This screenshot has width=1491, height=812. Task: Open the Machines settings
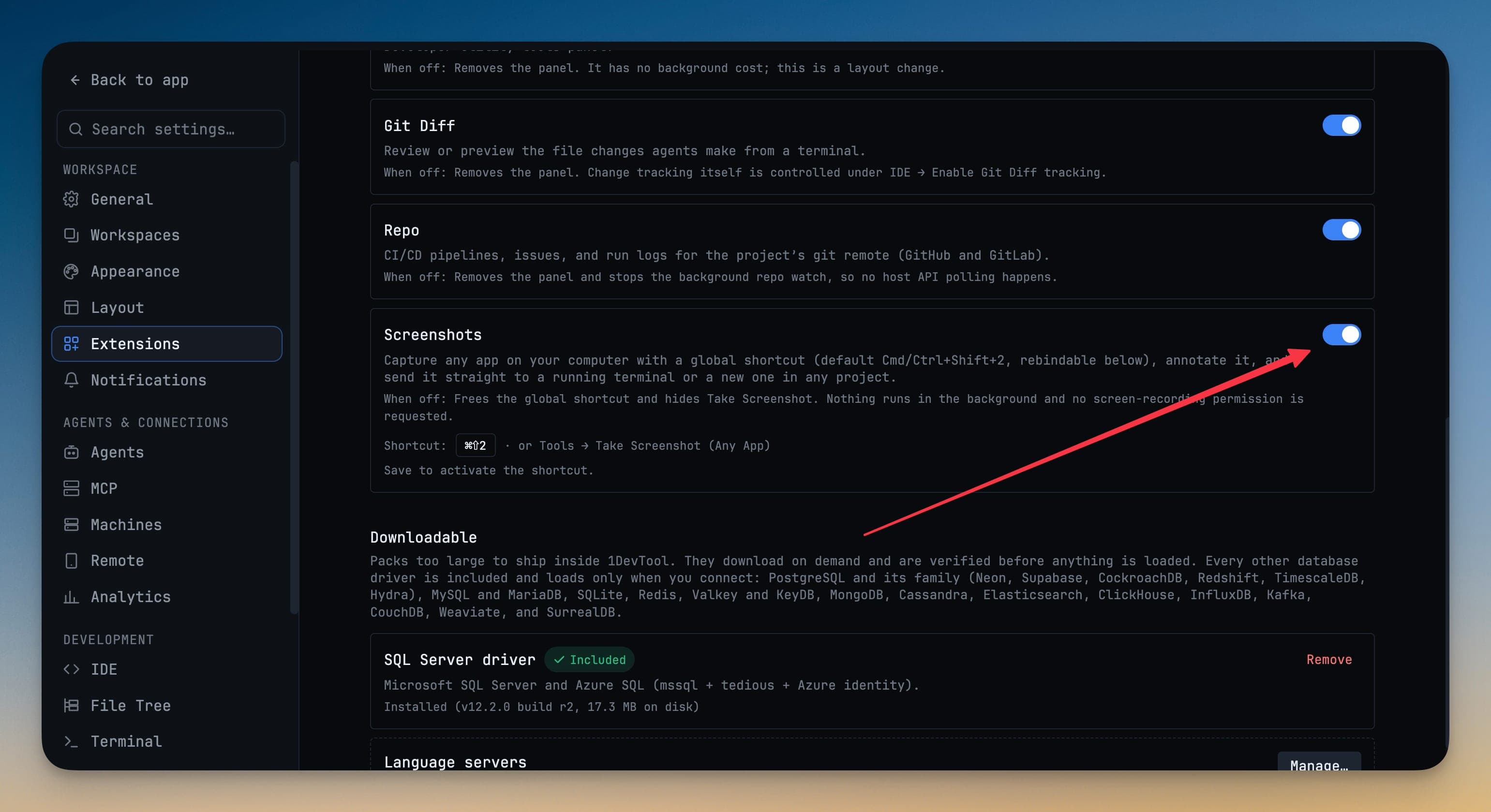point(167,524)
